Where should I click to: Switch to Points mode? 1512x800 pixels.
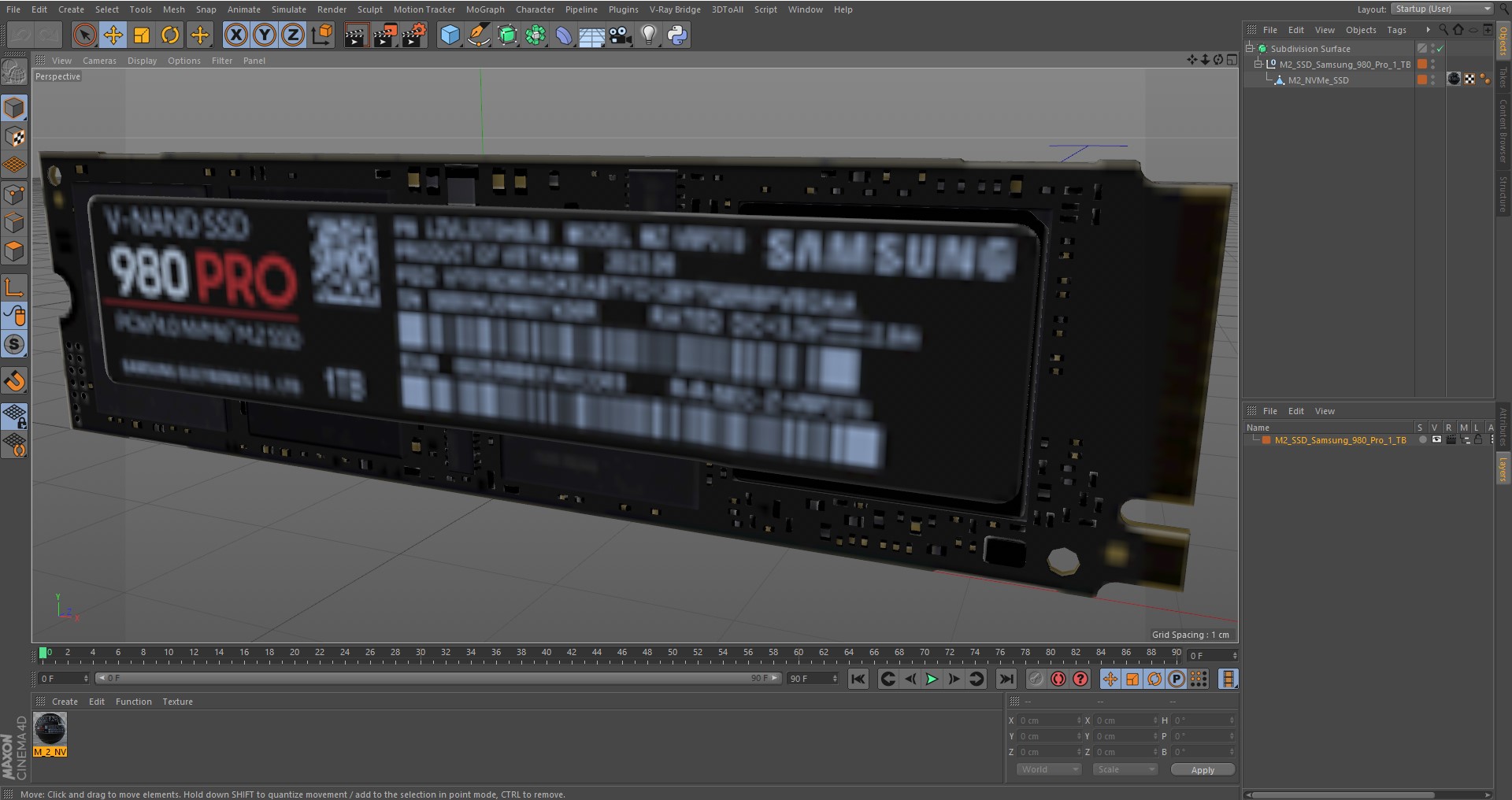(x=14, y=194)
